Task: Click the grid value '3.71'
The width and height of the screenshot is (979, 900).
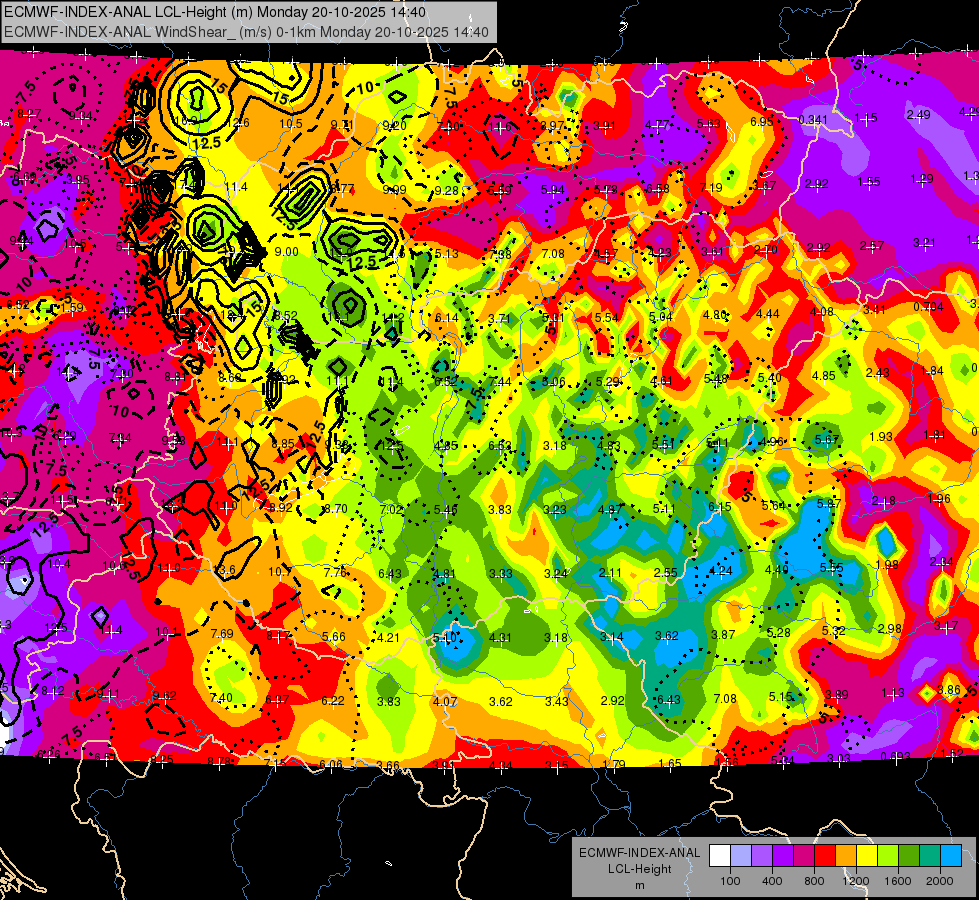Action: 499,319
